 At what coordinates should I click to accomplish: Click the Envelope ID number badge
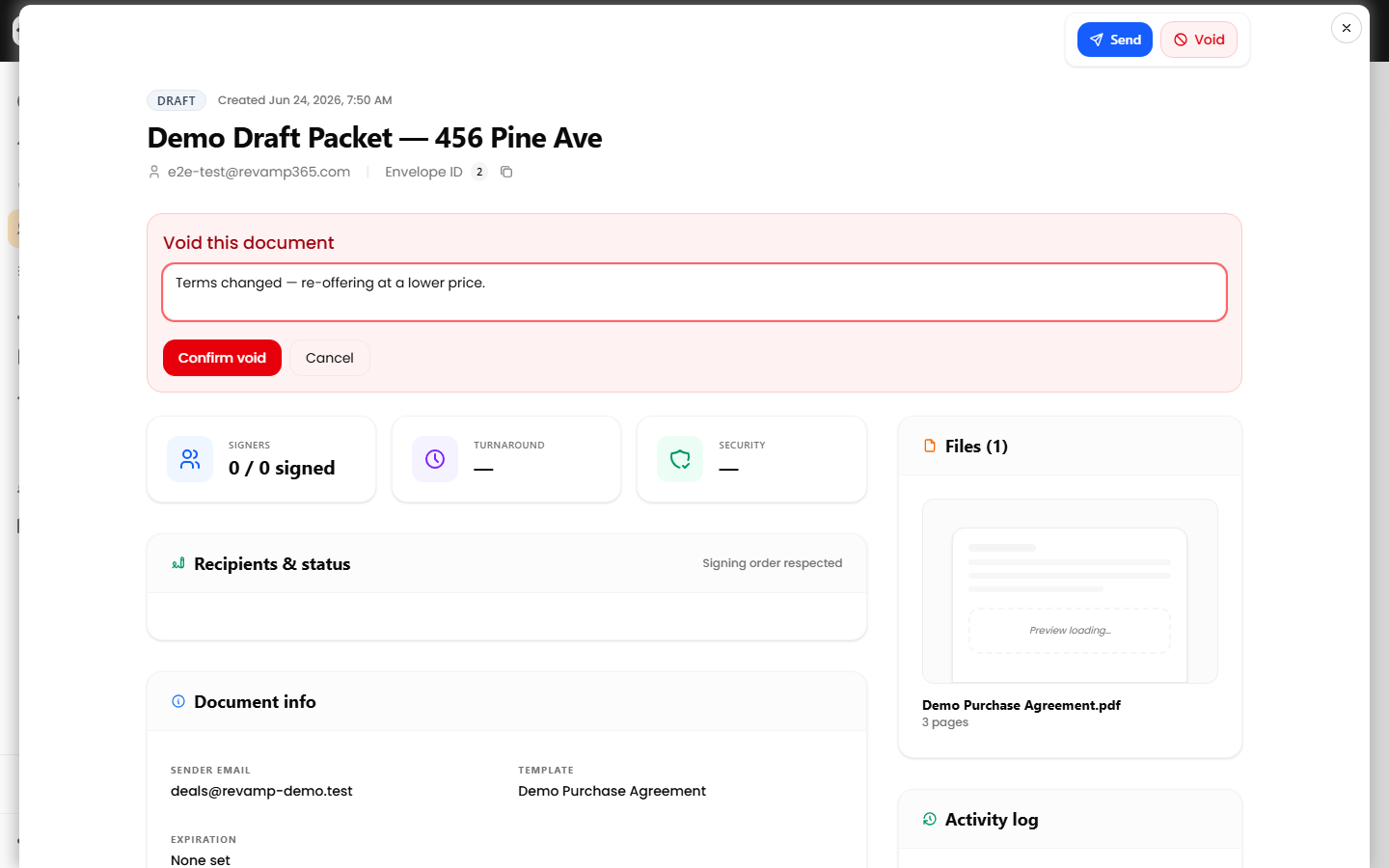click(x=479, y=172)
